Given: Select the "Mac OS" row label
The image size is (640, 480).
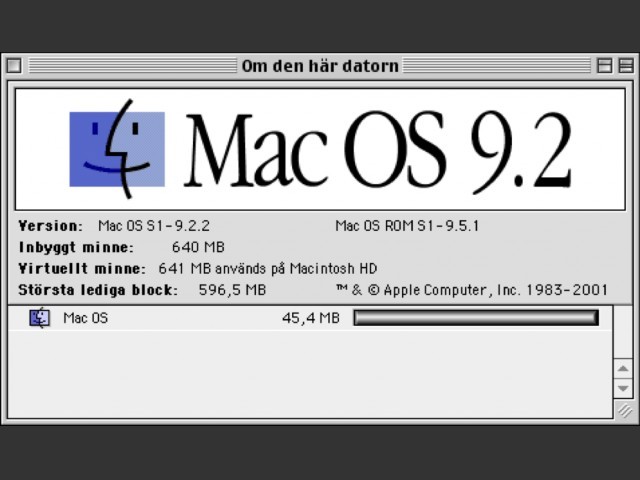Looking at the screenshot, I should pos(86,318).
